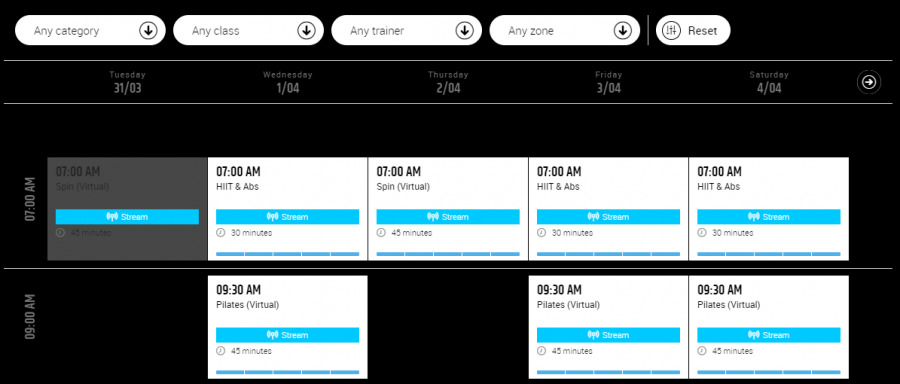
Task: Select the Friday 3/04 day header
Action: click(608, 82)
